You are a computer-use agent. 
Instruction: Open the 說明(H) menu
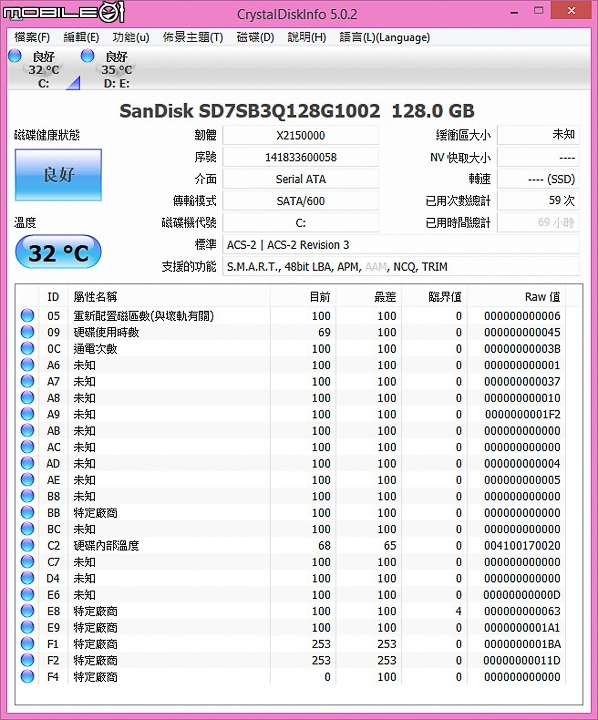pyautogui.click(x=306, y=37)
